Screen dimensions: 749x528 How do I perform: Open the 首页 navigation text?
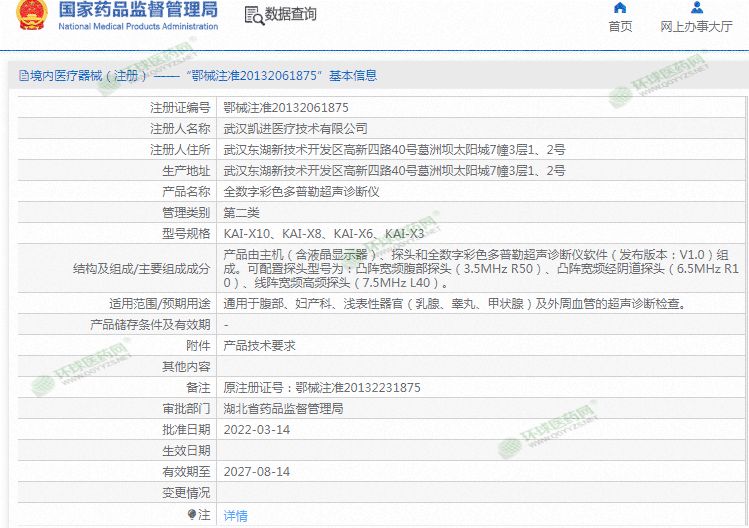(620, 27)
